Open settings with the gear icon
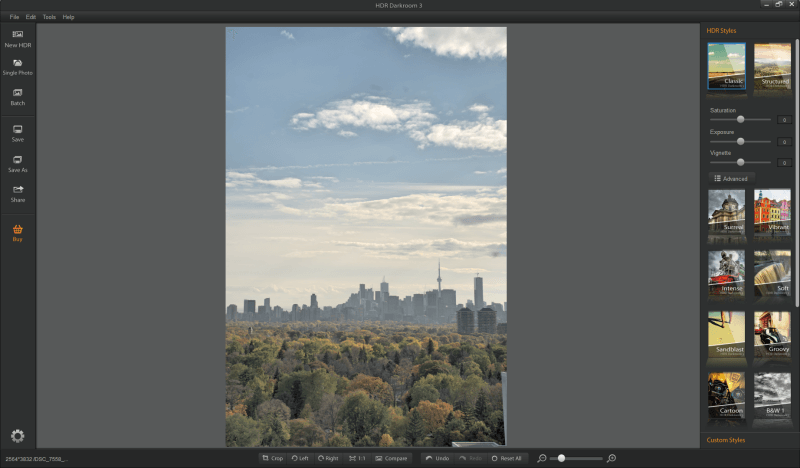Image resolution: width=800 pixels, height=468 pixels. [x=17, y=435]
